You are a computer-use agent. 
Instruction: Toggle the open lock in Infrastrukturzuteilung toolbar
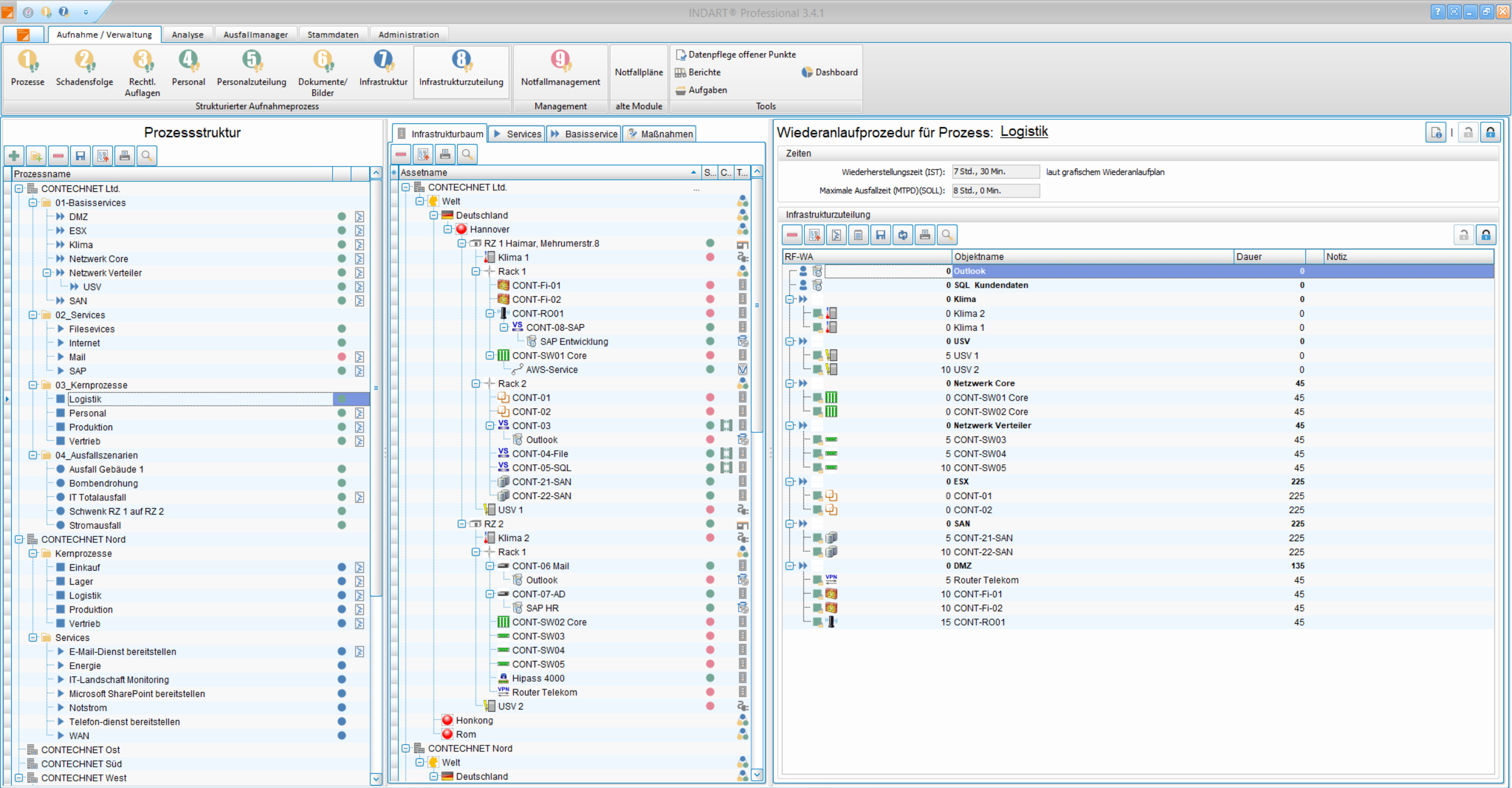[1464, 235]
